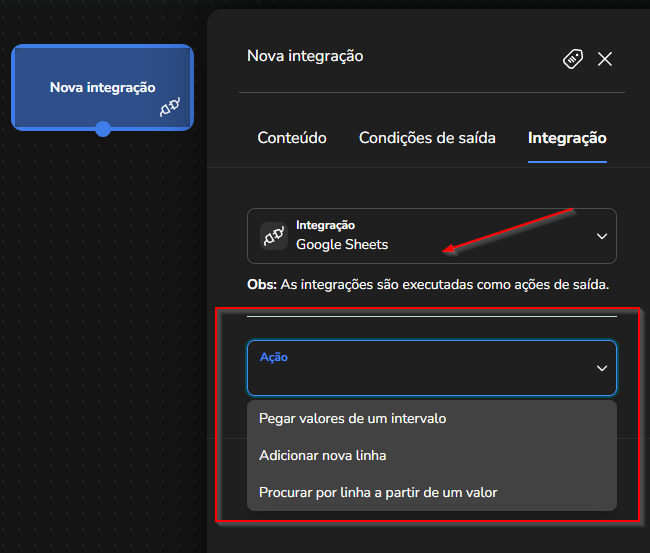
Task: Collapse the Ação dropdown chevron
Action: [601, 368]
